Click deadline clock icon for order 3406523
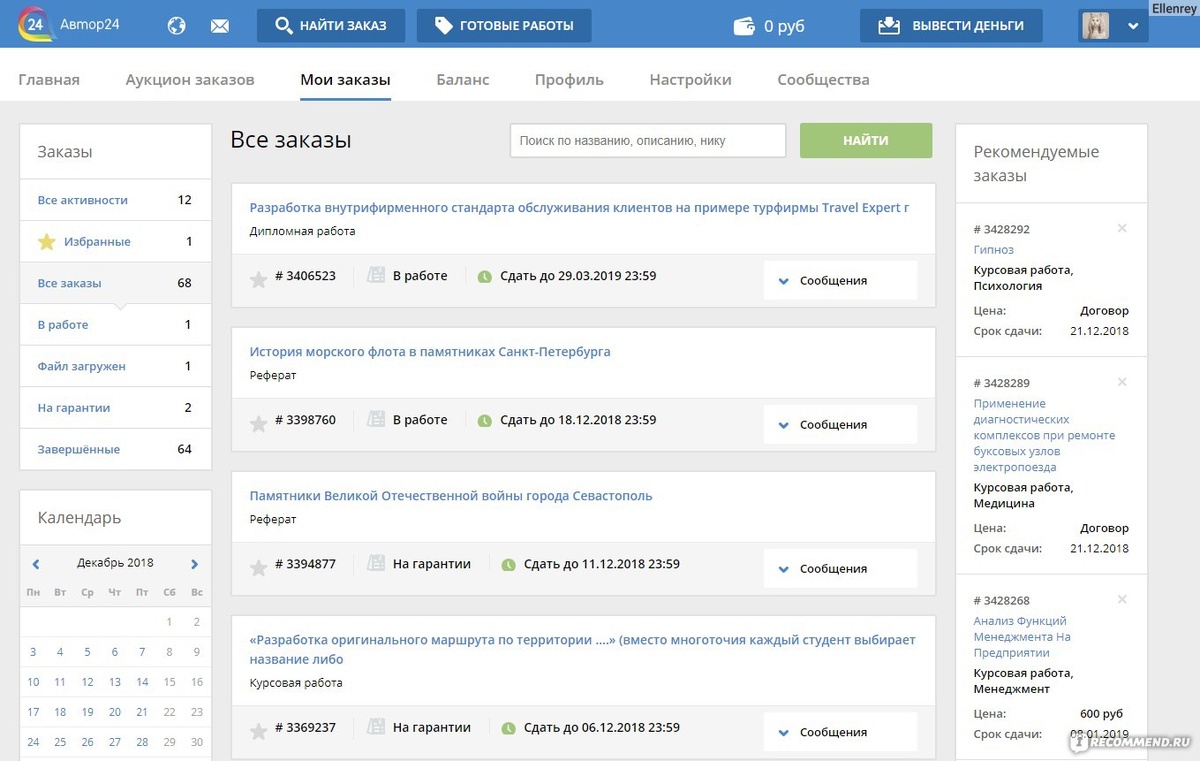 tap(485, 277)
